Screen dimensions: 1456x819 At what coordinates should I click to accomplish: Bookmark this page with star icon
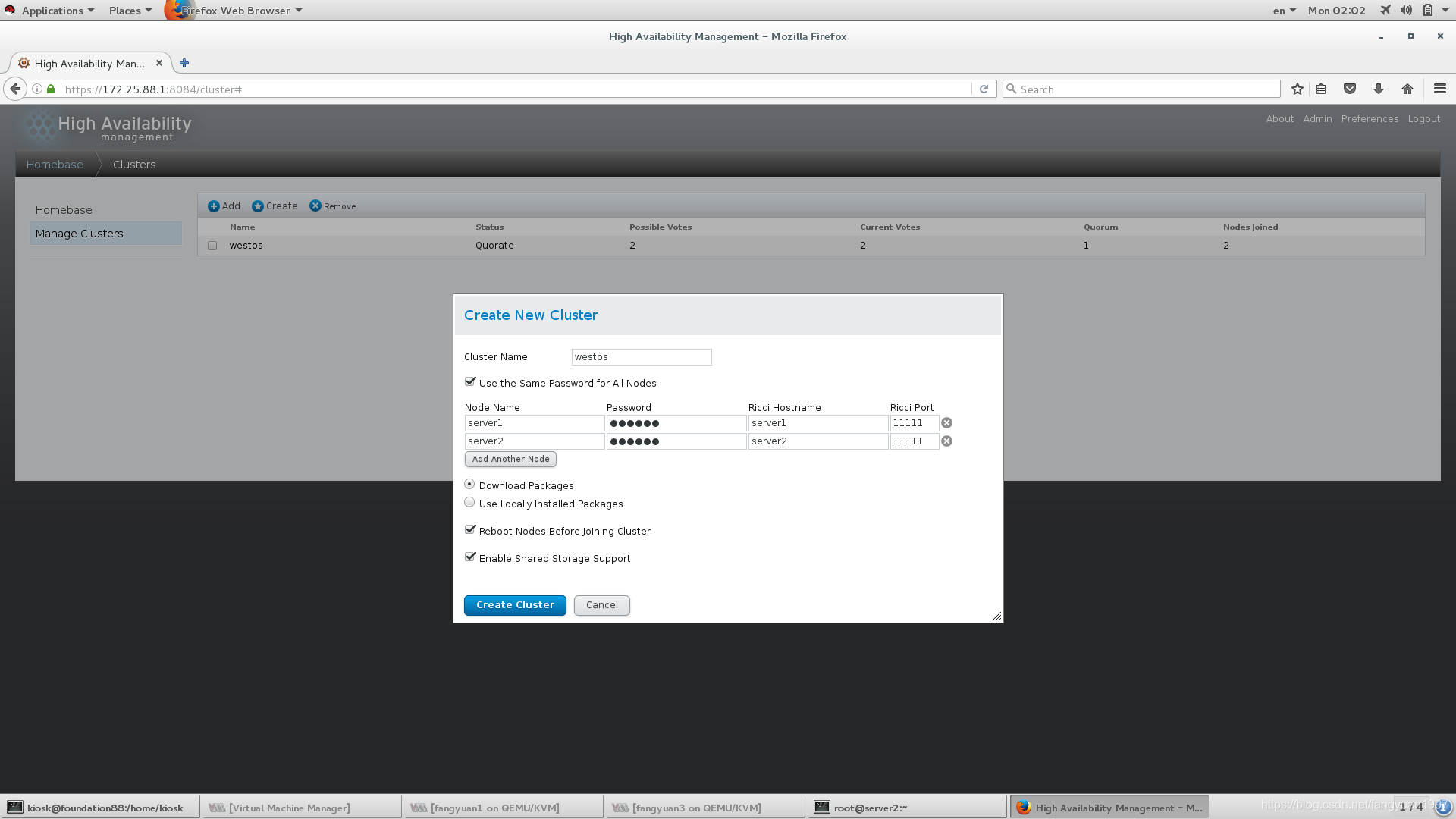tap(1298, 89)
